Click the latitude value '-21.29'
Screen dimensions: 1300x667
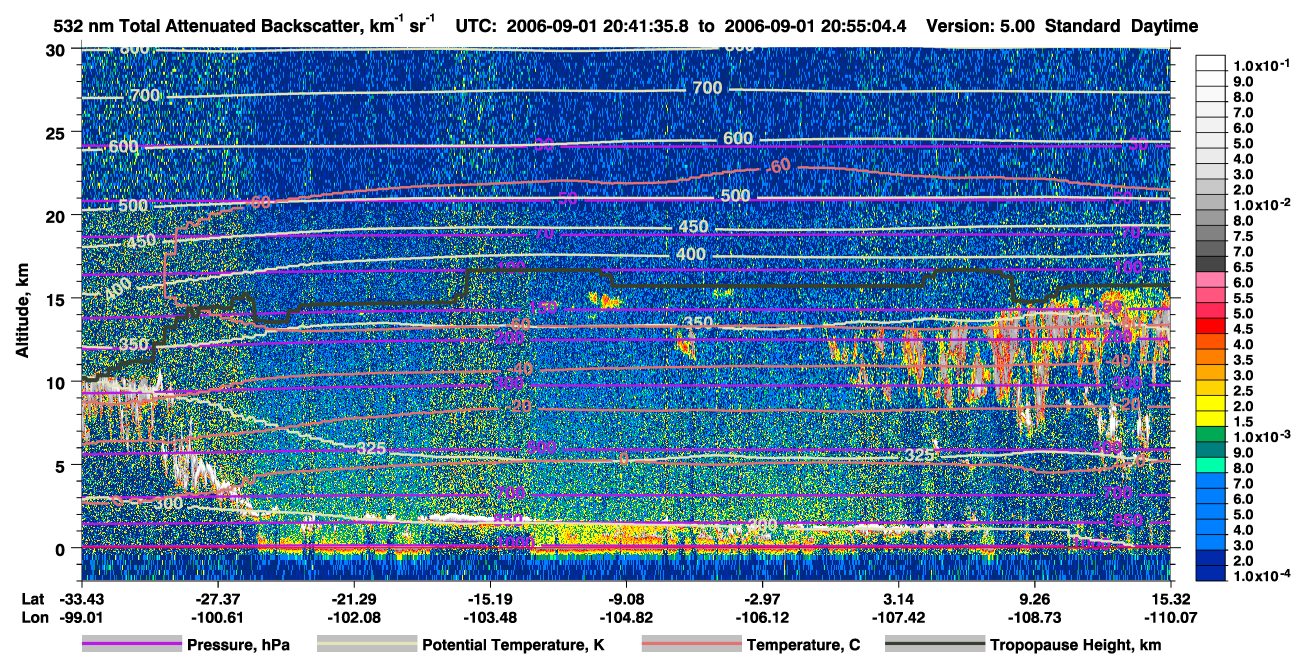[353, 597]
